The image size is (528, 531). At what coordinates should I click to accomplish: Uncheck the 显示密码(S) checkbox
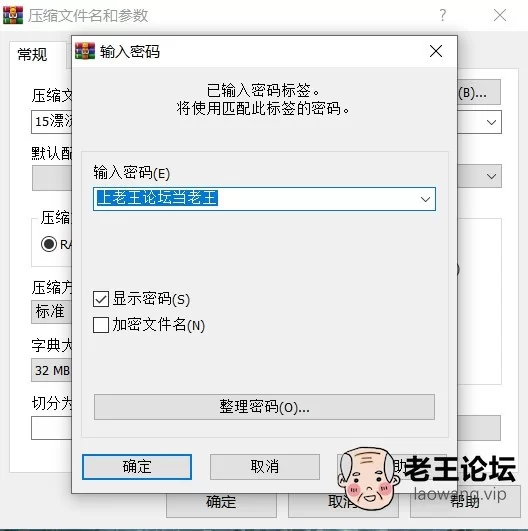pyautogui.click(x=101, y=299)
